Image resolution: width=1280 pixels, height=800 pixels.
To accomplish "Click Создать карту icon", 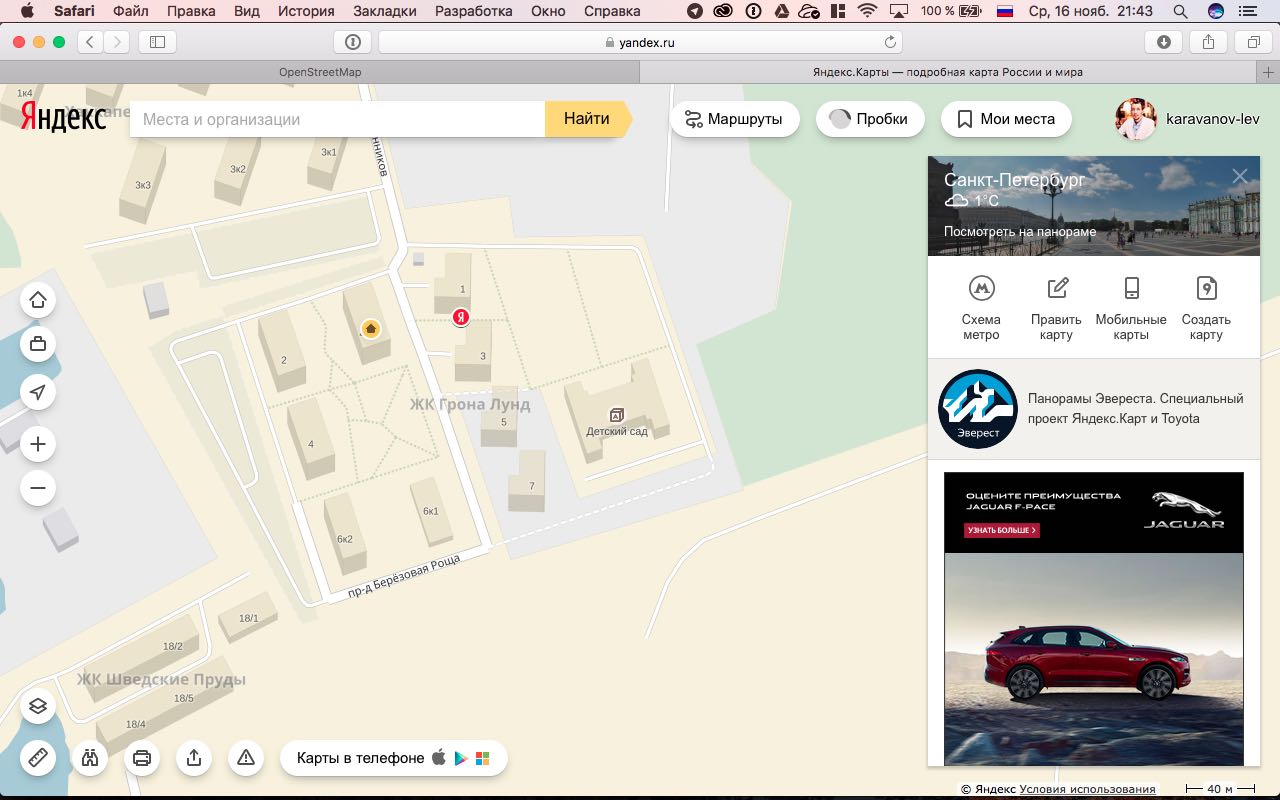I will tap(1206, 288).
